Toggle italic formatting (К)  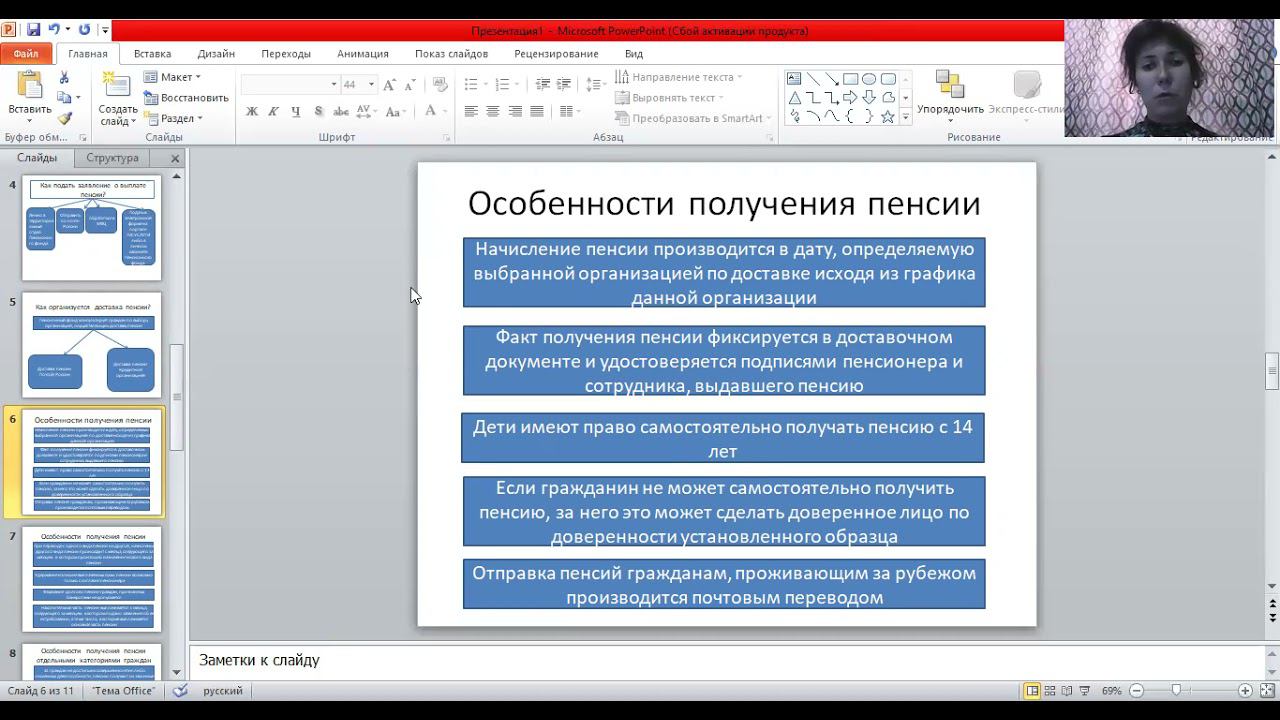(x=274, y=111)
